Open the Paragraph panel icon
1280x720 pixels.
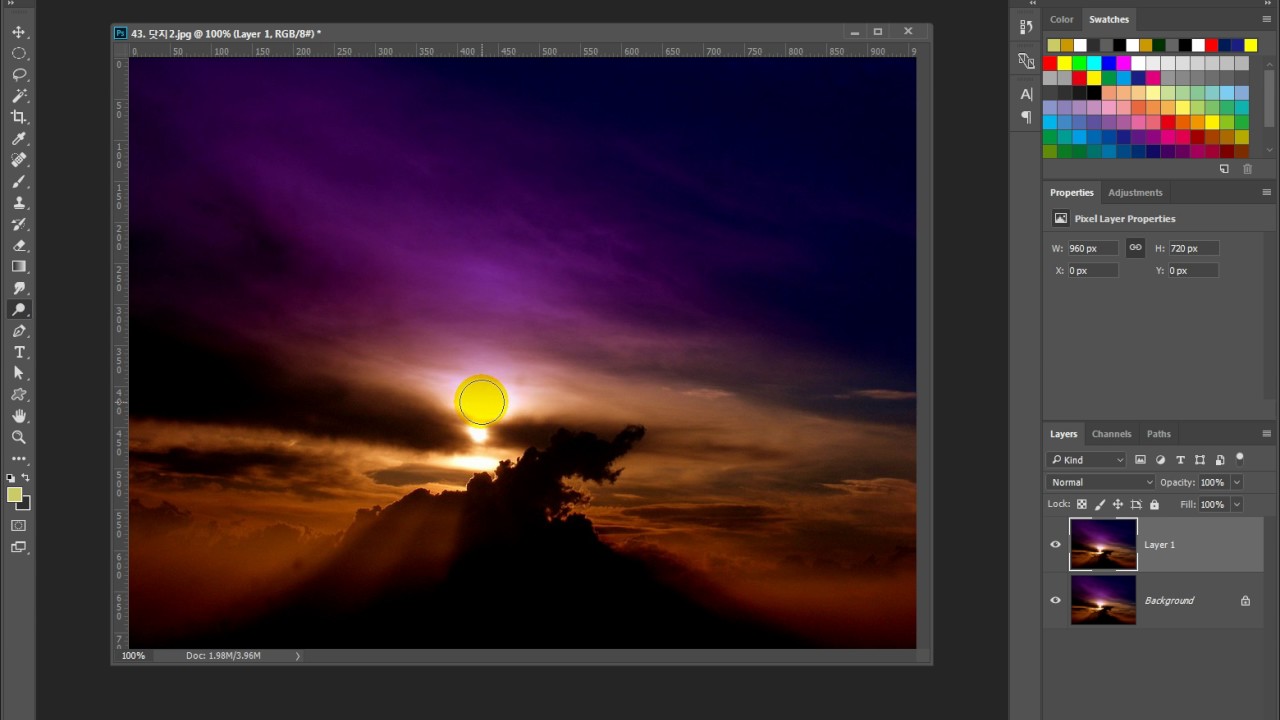(x=1026, y=117)
